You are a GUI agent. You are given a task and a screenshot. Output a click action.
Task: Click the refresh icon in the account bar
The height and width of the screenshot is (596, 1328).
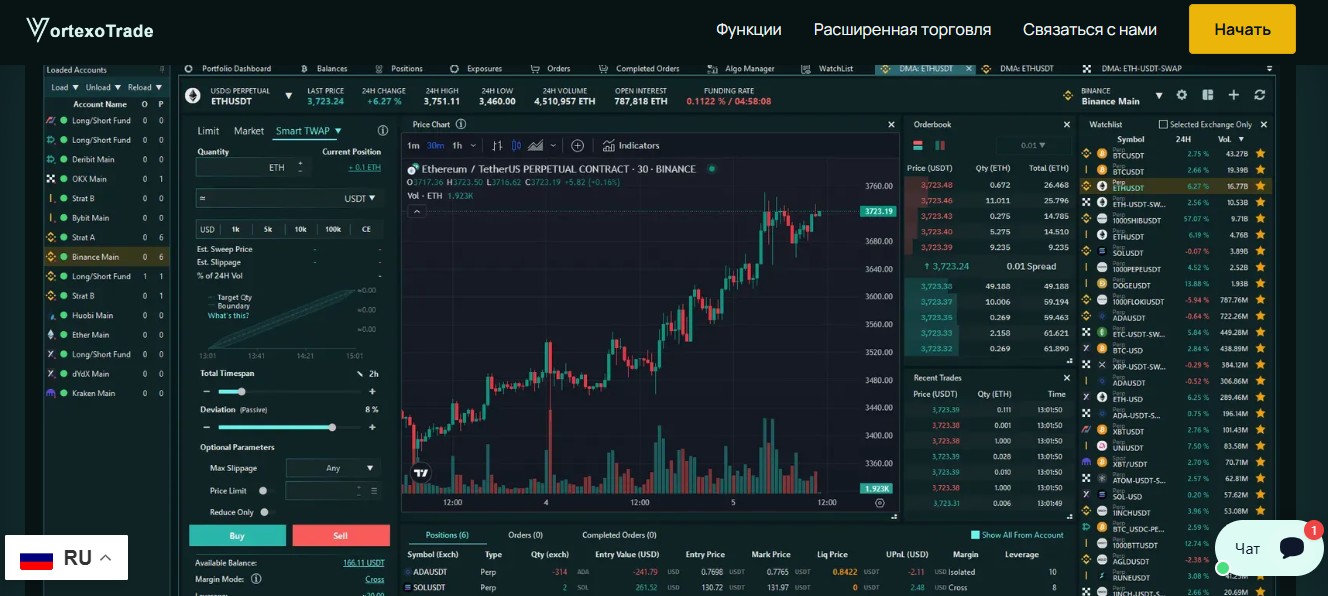coord(1260,95)
